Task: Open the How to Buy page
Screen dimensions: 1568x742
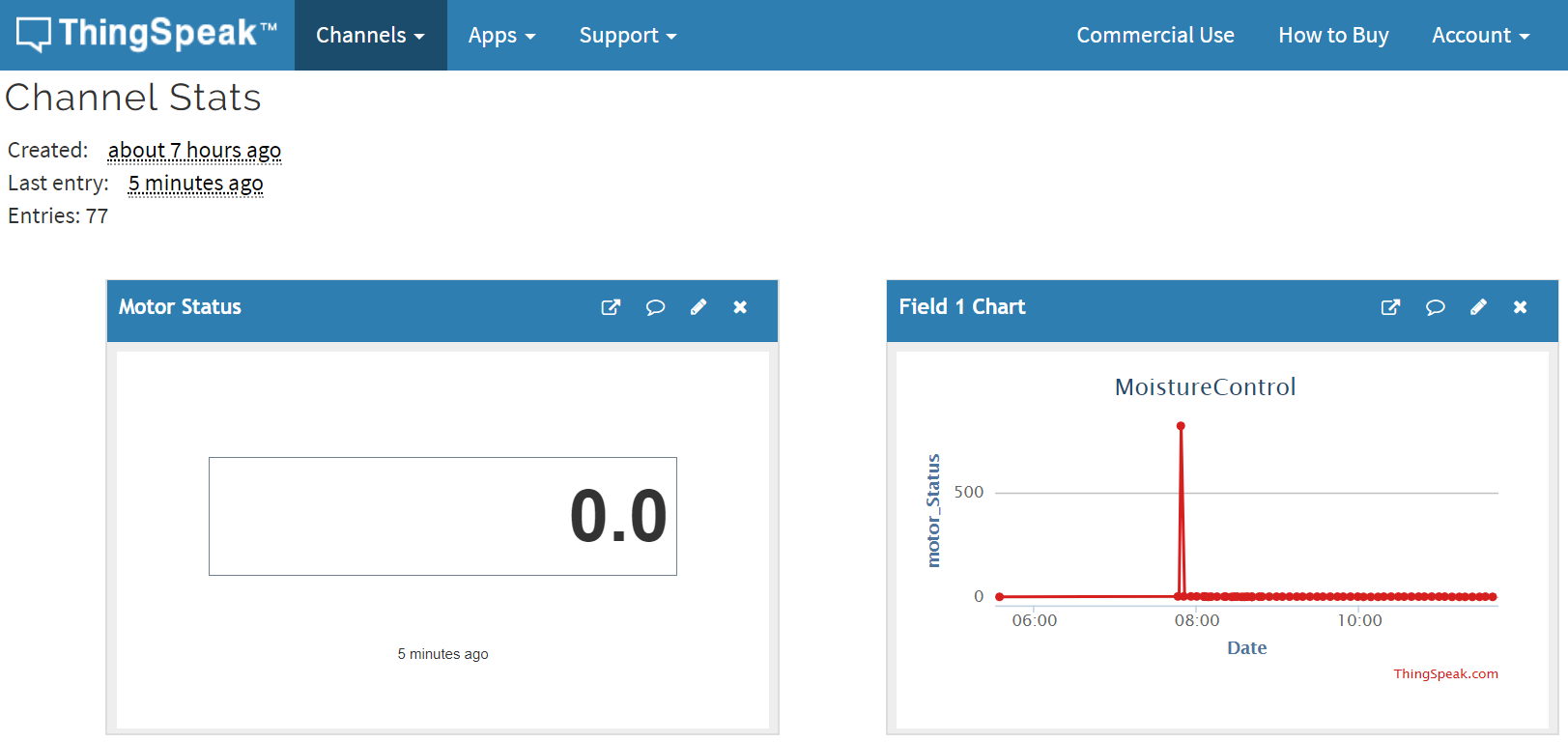Action: (x=1333, y=35)
